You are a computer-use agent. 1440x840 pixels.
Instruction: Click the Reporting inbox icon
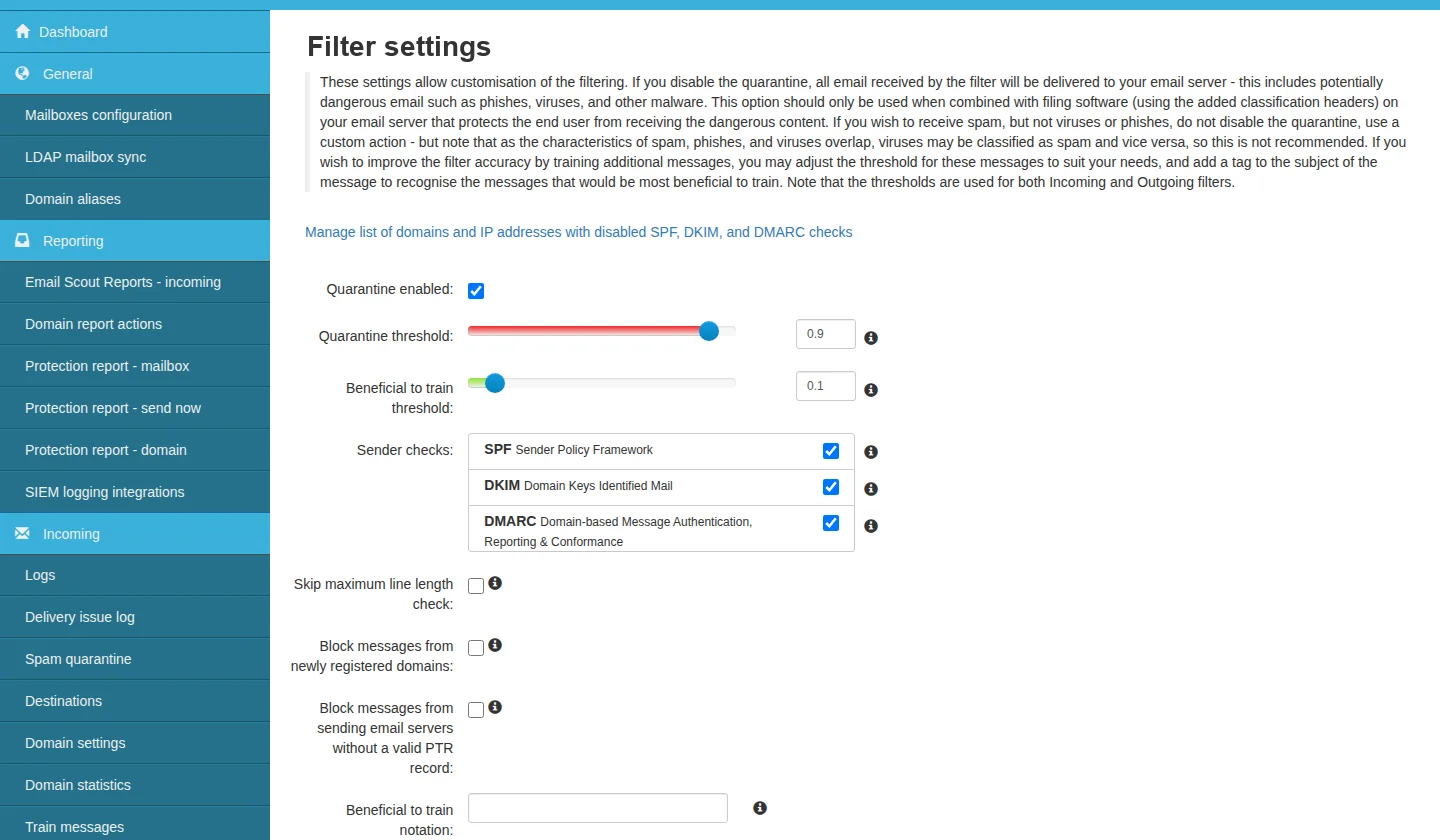[x=22, y=240]
